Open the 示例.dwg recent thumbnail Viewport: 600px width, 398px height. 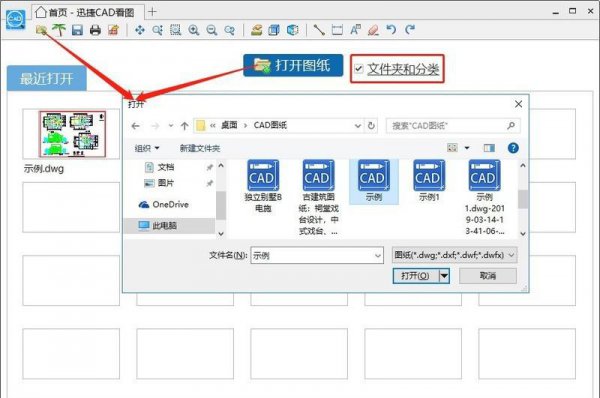coord(71,134)
